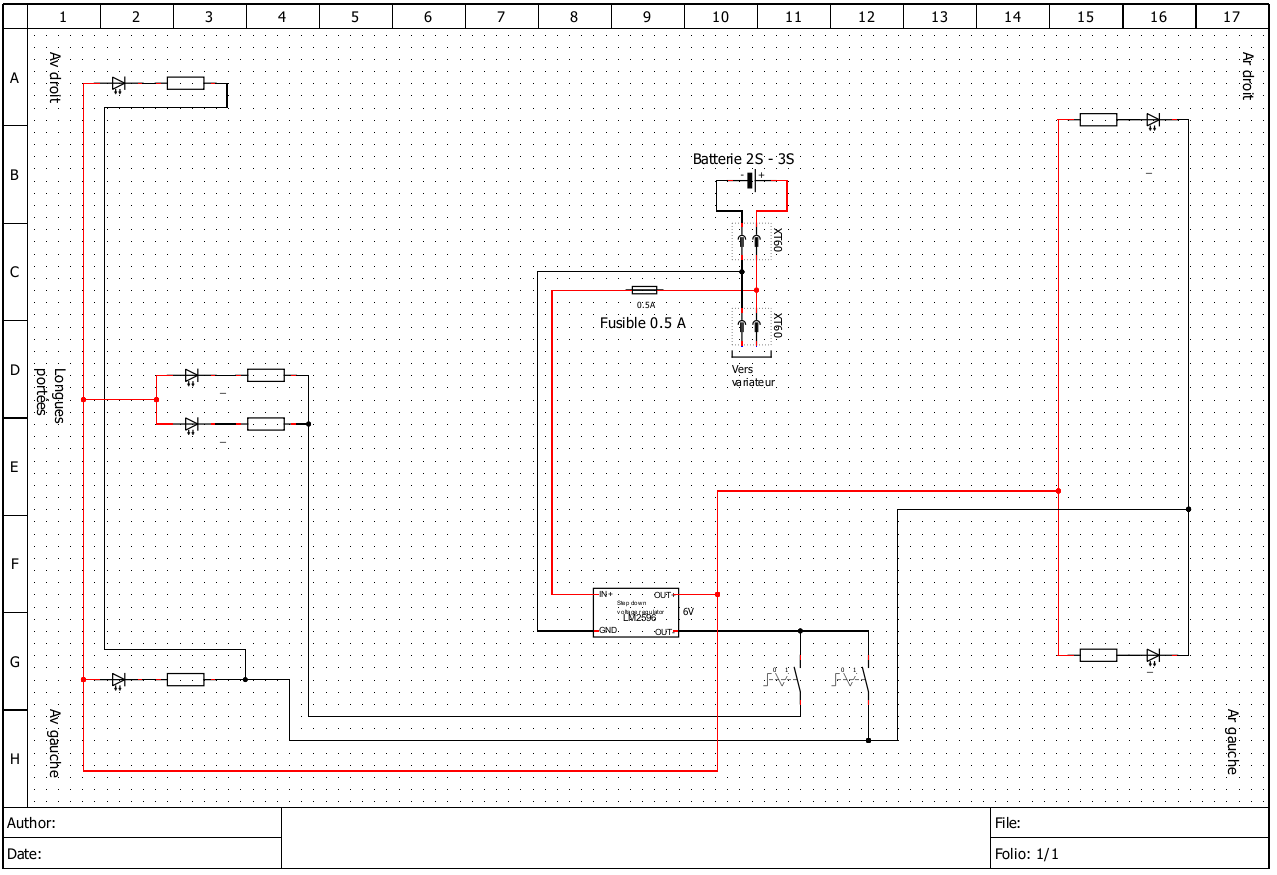Select the small 0.5A value under the fuse
This screenshot has width=1277, height=875.
click(646, 304)
